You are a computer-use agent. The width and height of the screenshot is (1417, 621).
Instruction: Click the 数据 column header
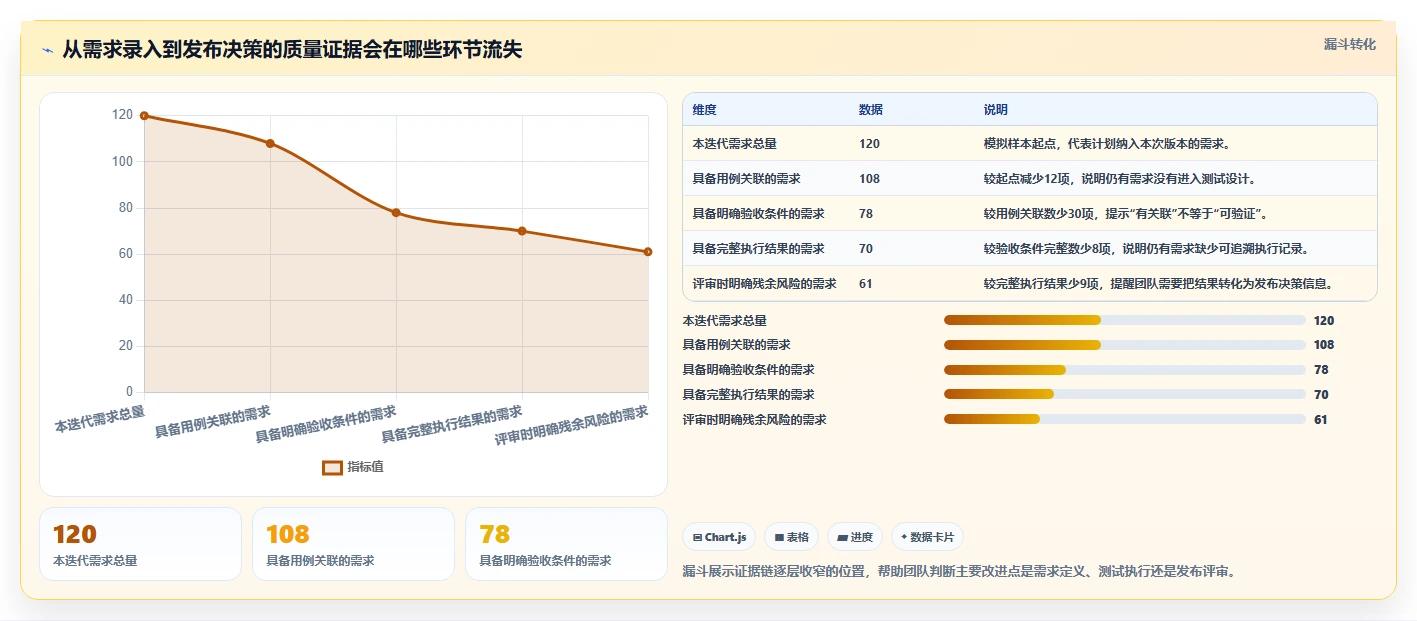click(870, 110)
